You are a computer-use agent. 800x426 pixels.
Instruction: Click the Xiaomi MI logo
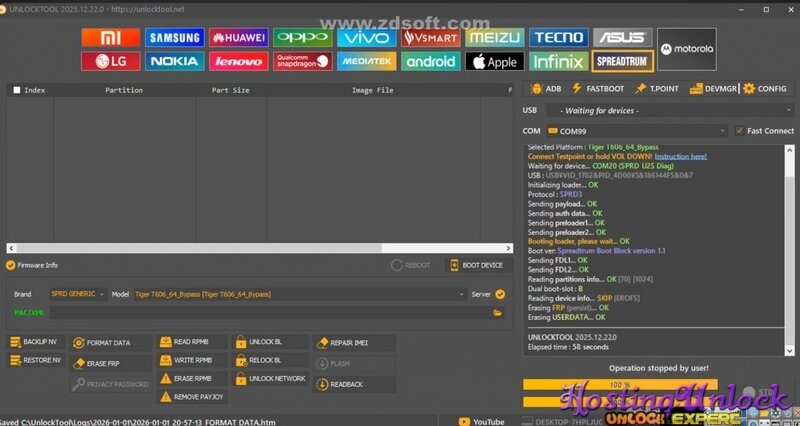click(110, 38)
